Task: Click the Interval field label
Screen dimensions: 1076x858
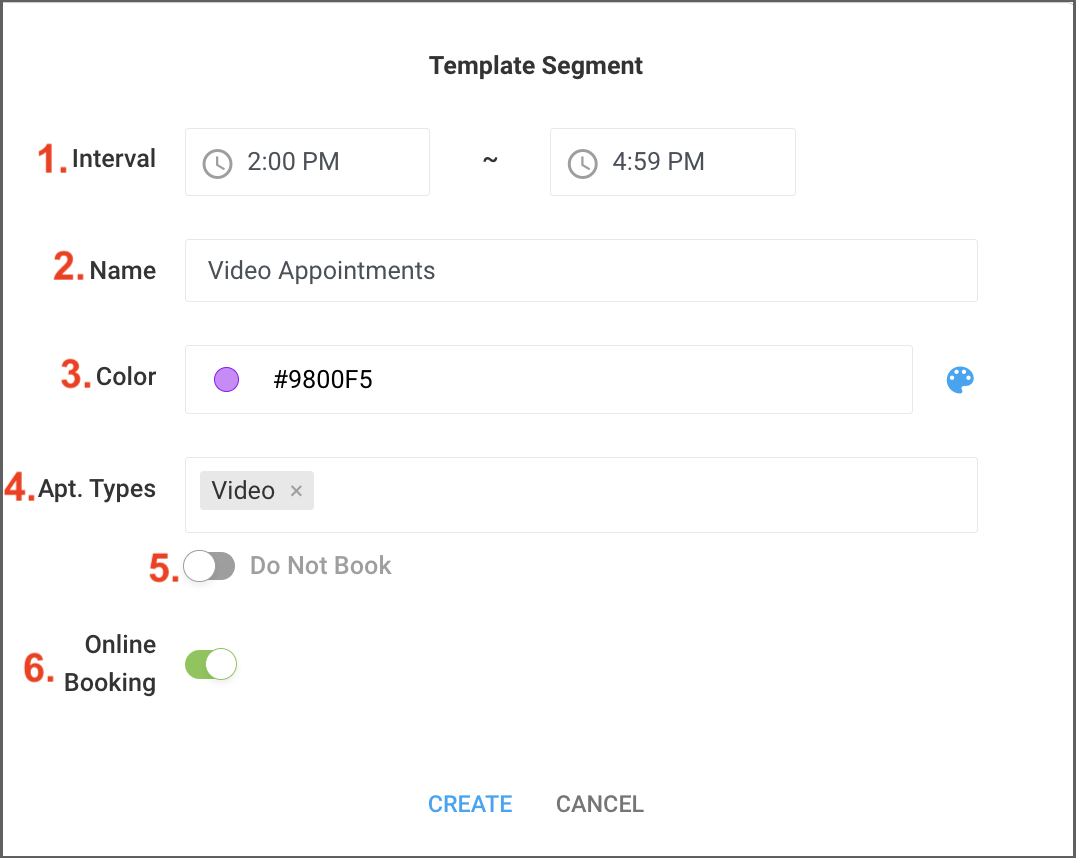Action: (114, 159)
